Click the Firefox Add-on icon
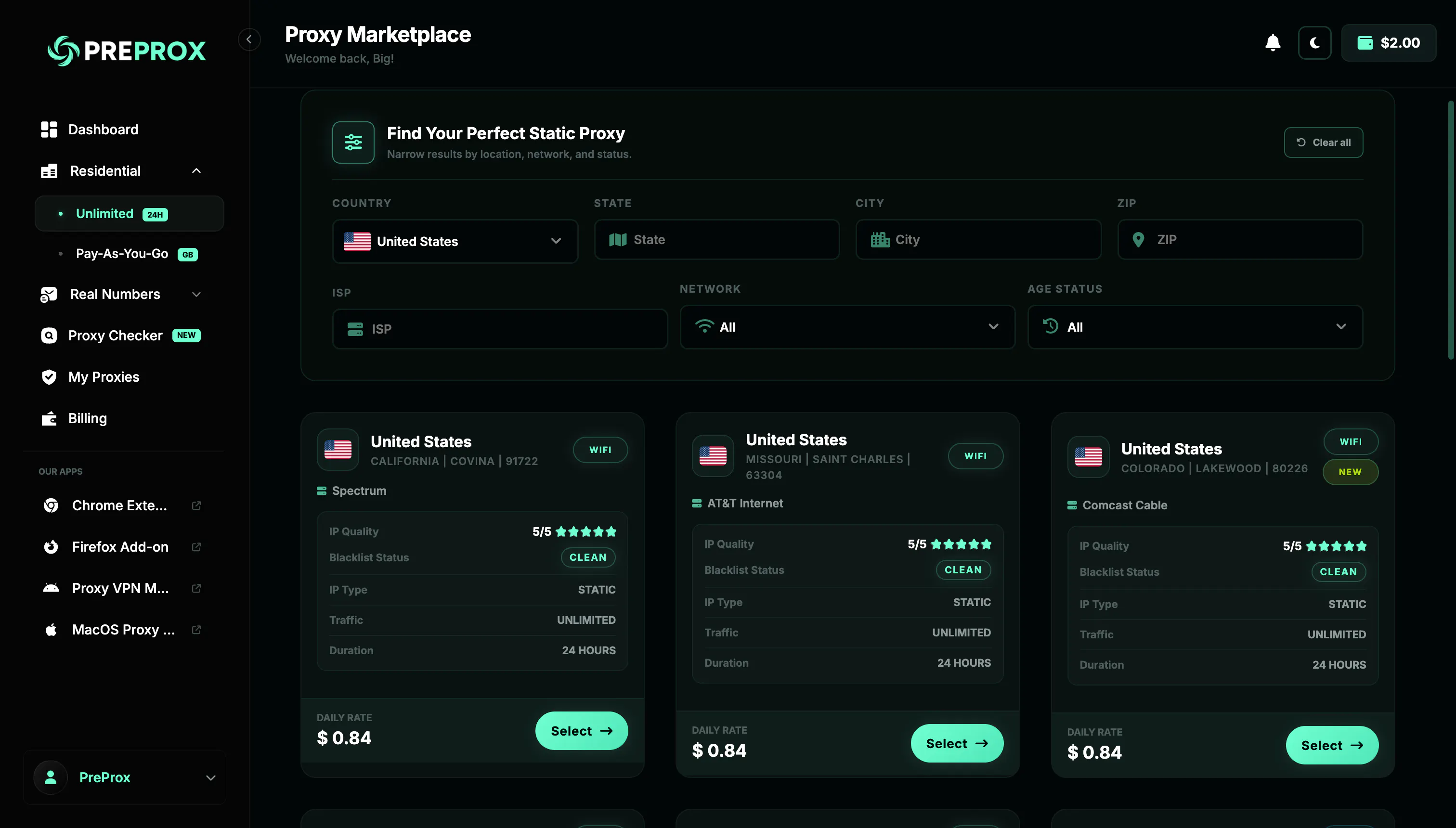 click(x=51, y=547)
